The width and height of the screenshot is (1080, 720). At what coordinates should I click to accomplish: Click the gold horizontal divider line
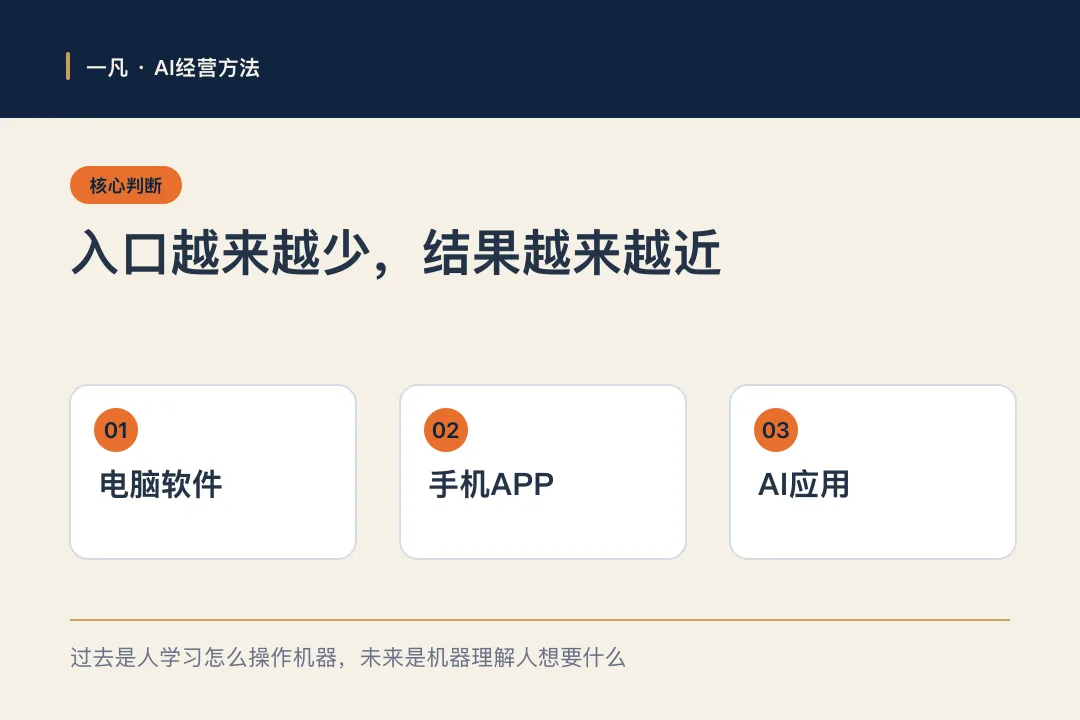tap(539, 619)
